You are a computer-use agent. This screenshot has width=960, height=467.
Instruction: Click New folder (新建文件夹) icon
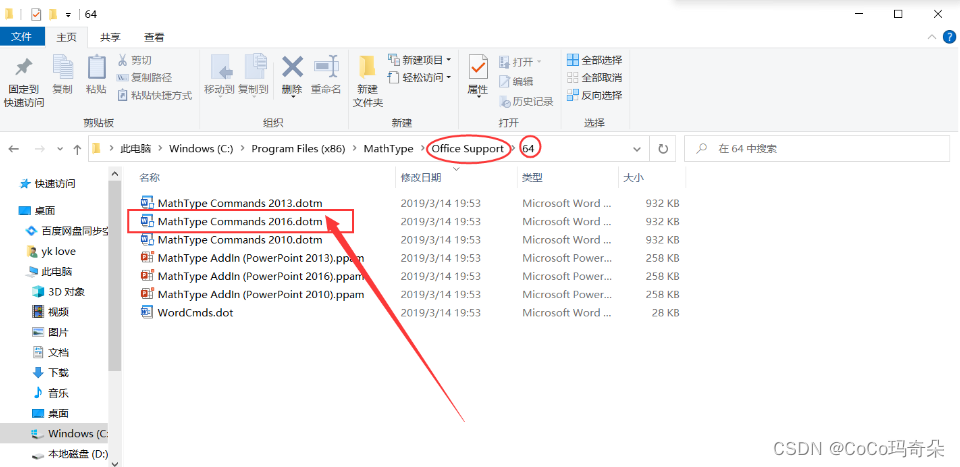coord(367,67)
